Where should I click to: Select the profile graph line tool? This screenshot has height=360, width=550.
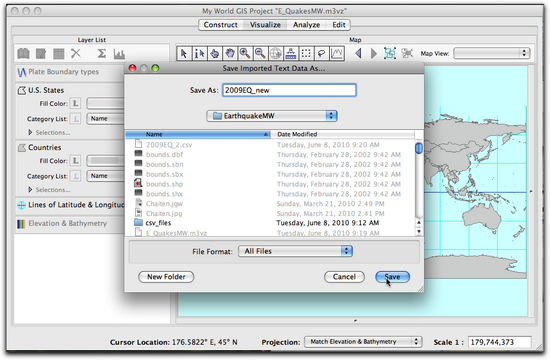(337, 53)
